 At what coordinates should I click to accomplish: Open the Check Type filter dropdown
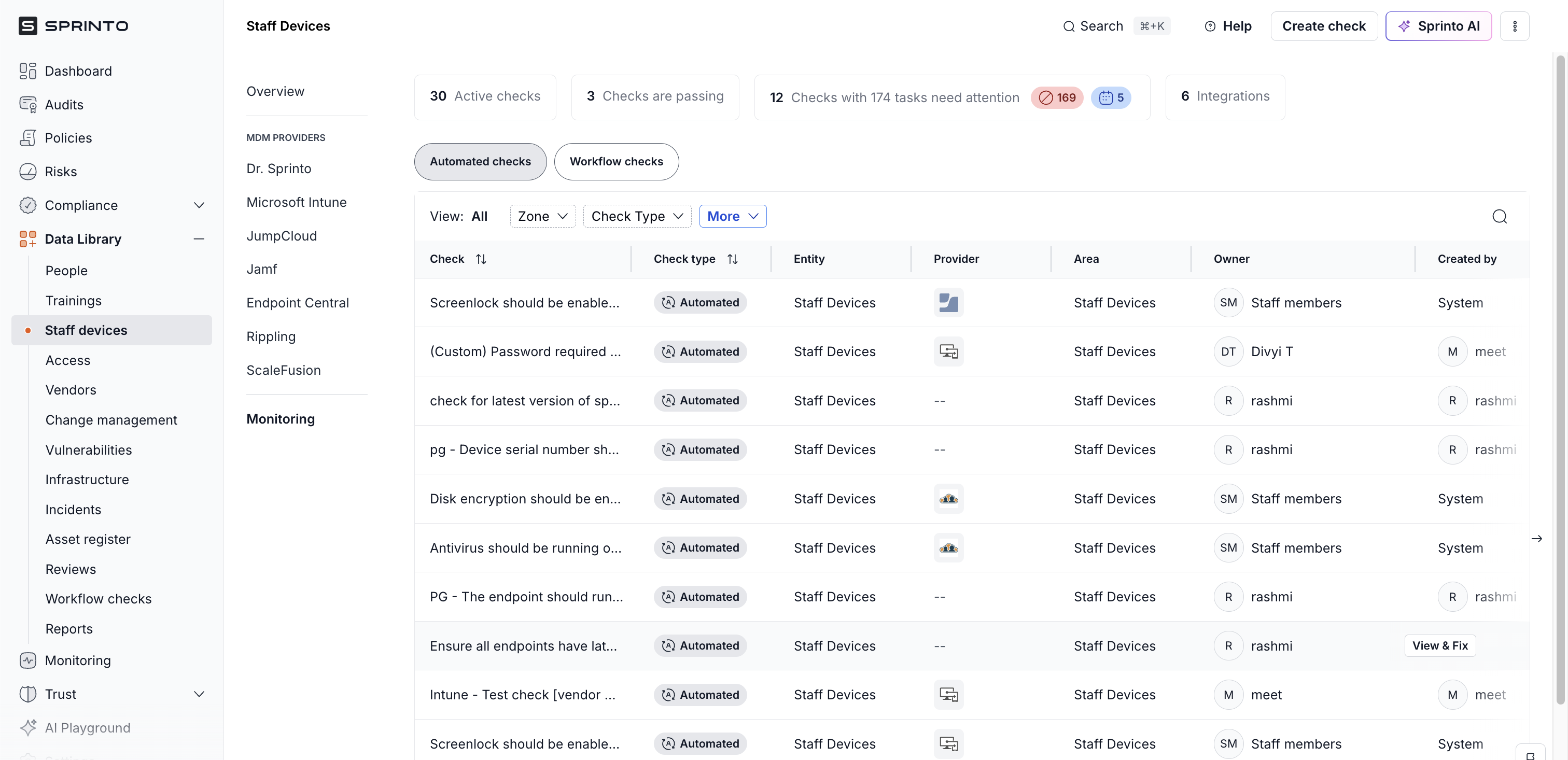coord(636,217)
